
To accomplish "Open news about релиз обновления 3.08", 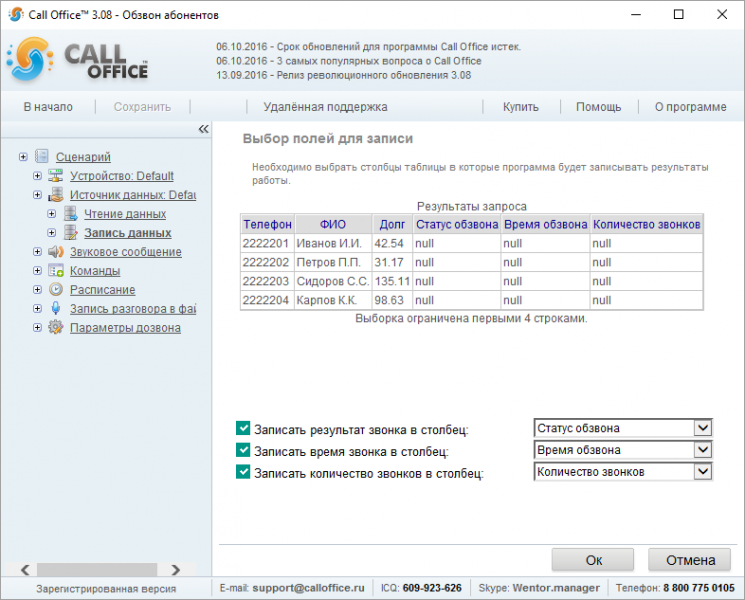I will [344, 75].
